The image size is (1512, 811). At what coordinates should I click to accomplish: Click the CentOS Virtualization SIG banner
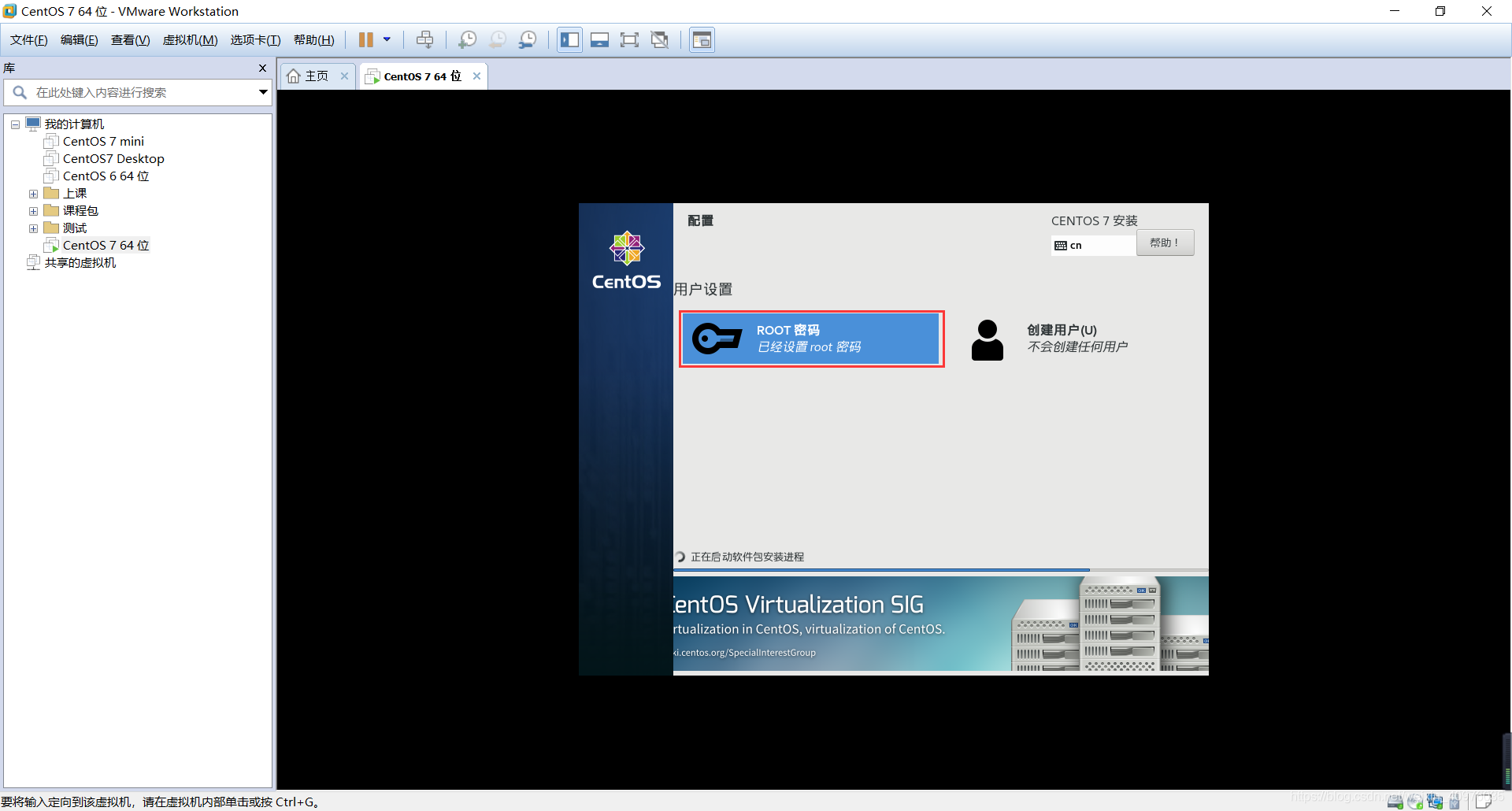pos(941,624)
